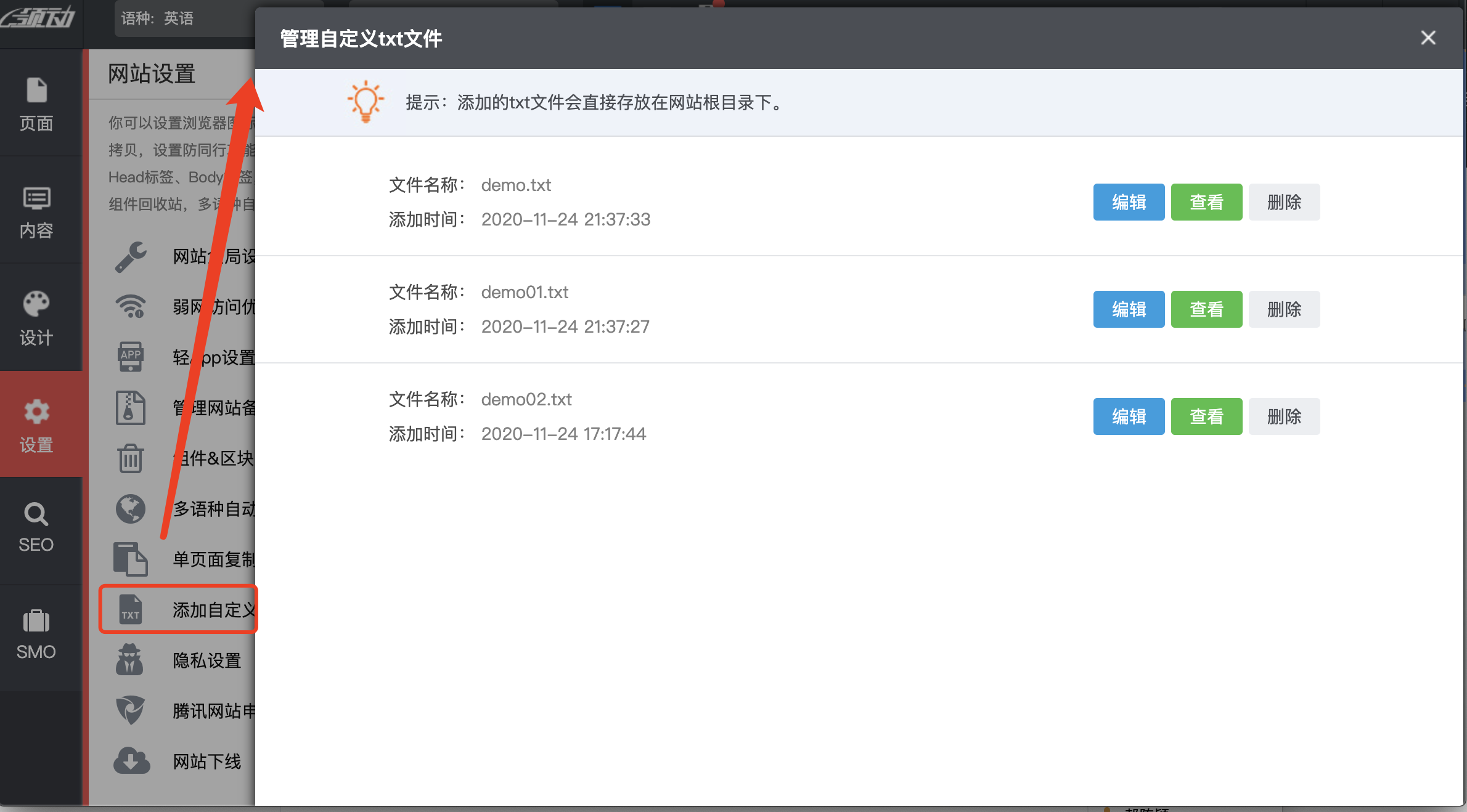This screenshot has width=1467, height=812.
Task: Open 隐私设置 via the spy icon
Action: 130,660
